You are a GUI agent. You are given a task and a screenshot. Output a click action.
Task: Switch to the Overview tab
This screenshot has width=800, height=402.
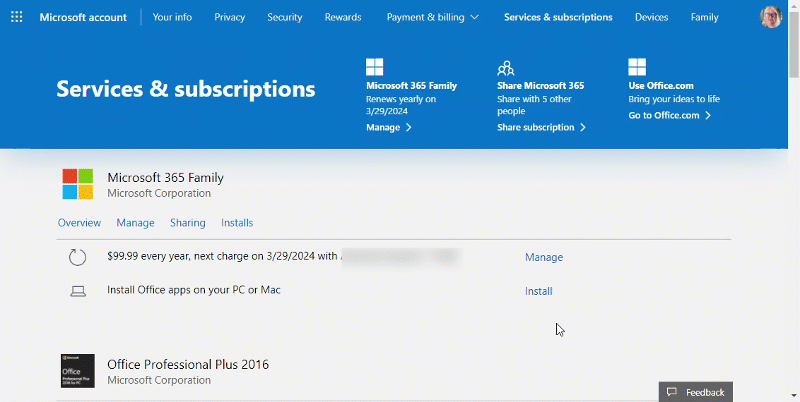coord(79,223)
